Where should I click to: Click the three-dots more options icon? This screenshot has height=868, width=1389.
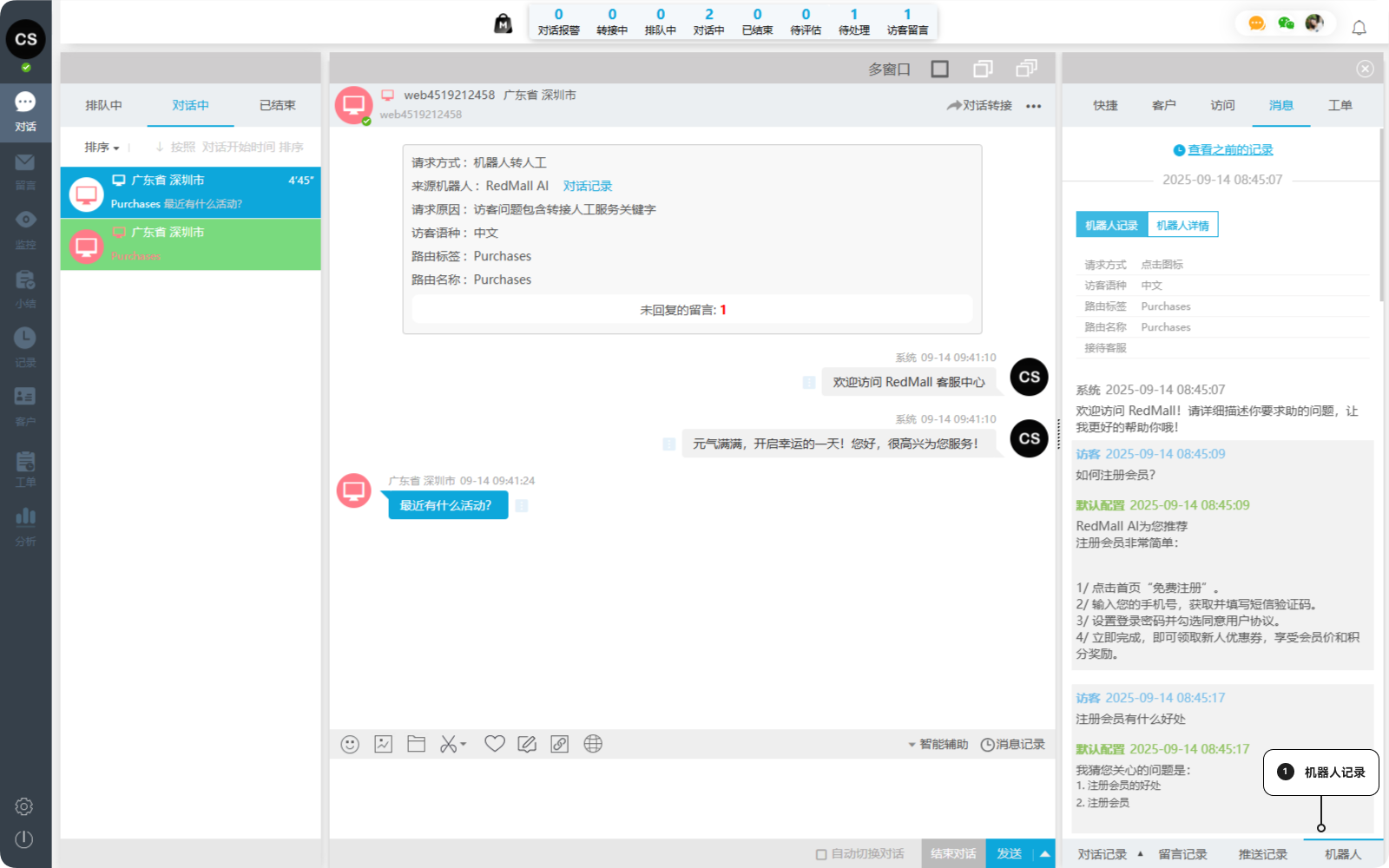point(1033,106)
